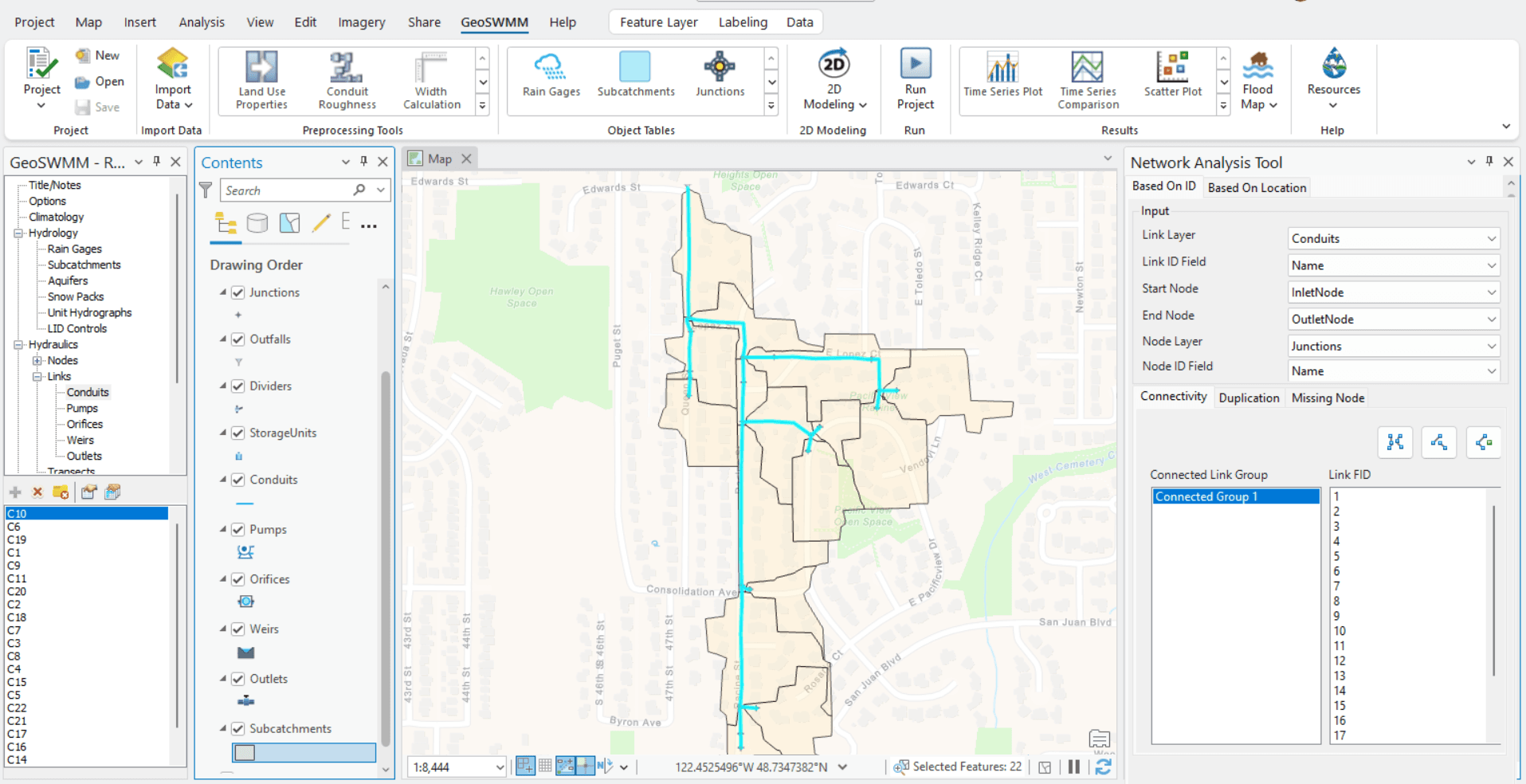
Task: Click the first connectivity analysis button
Action: 1395,442
